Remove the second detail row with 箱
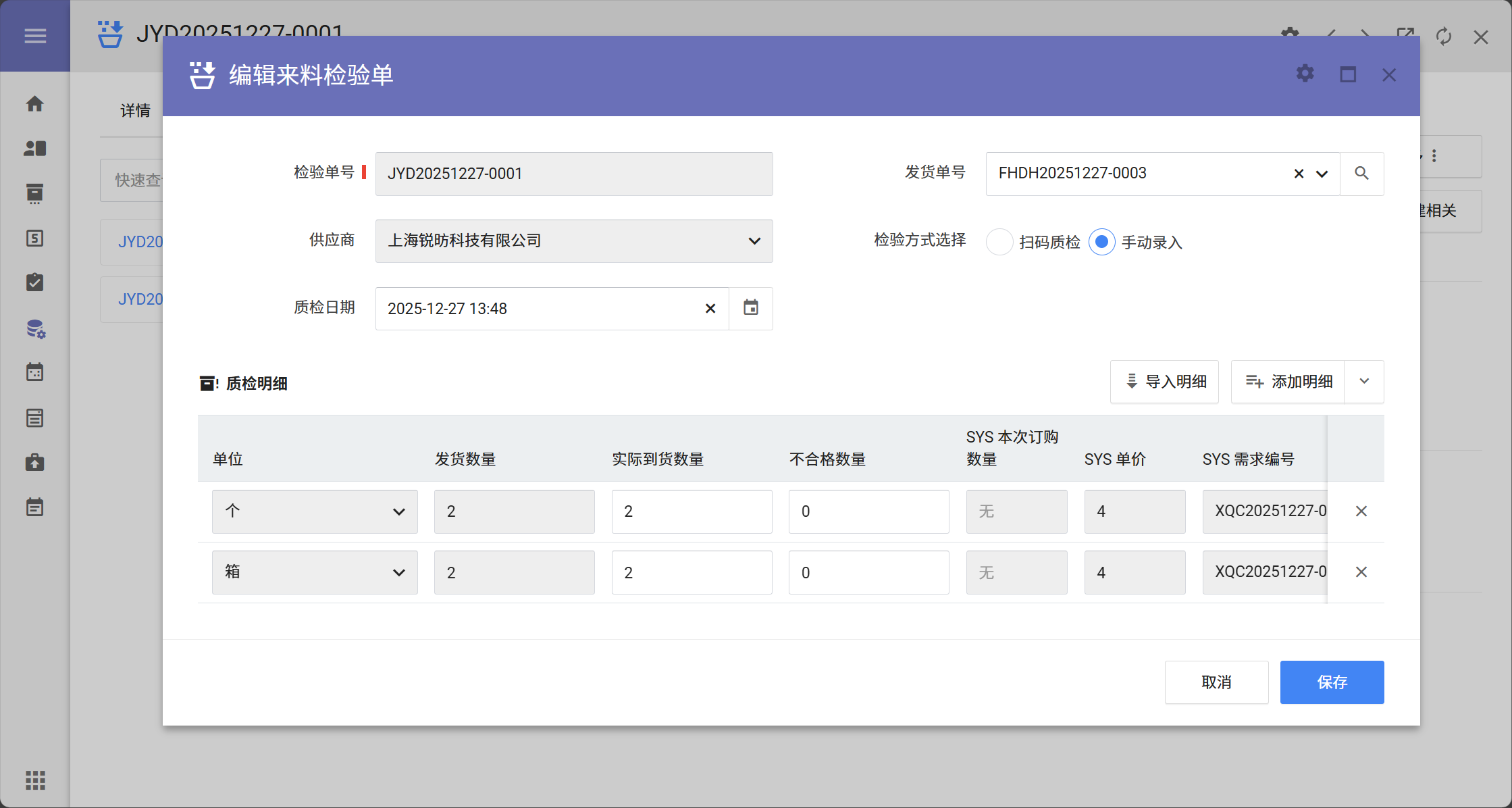 (1361, 572)
